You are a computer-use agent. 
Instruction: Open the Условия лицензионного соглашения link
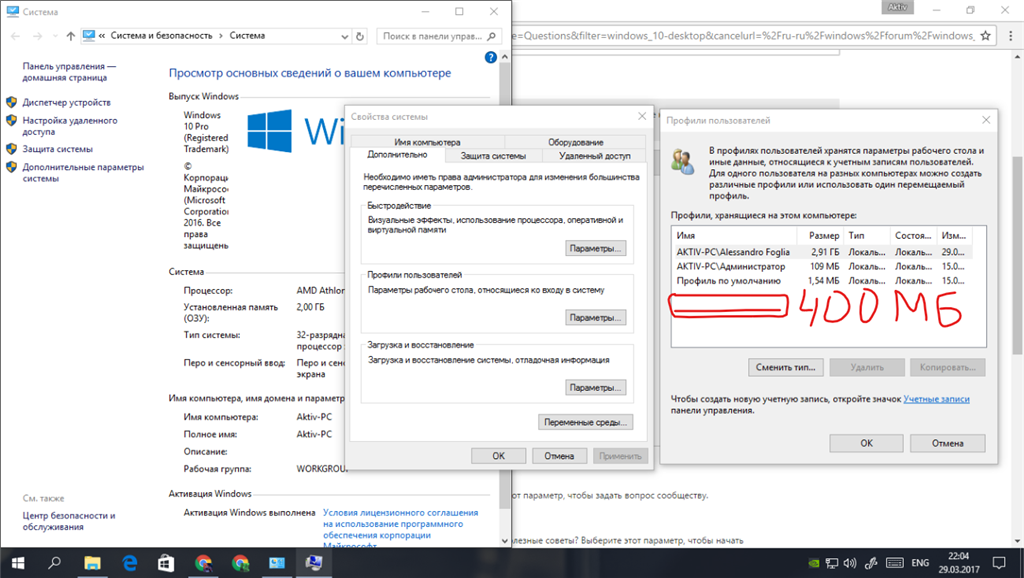pos(400,529)
